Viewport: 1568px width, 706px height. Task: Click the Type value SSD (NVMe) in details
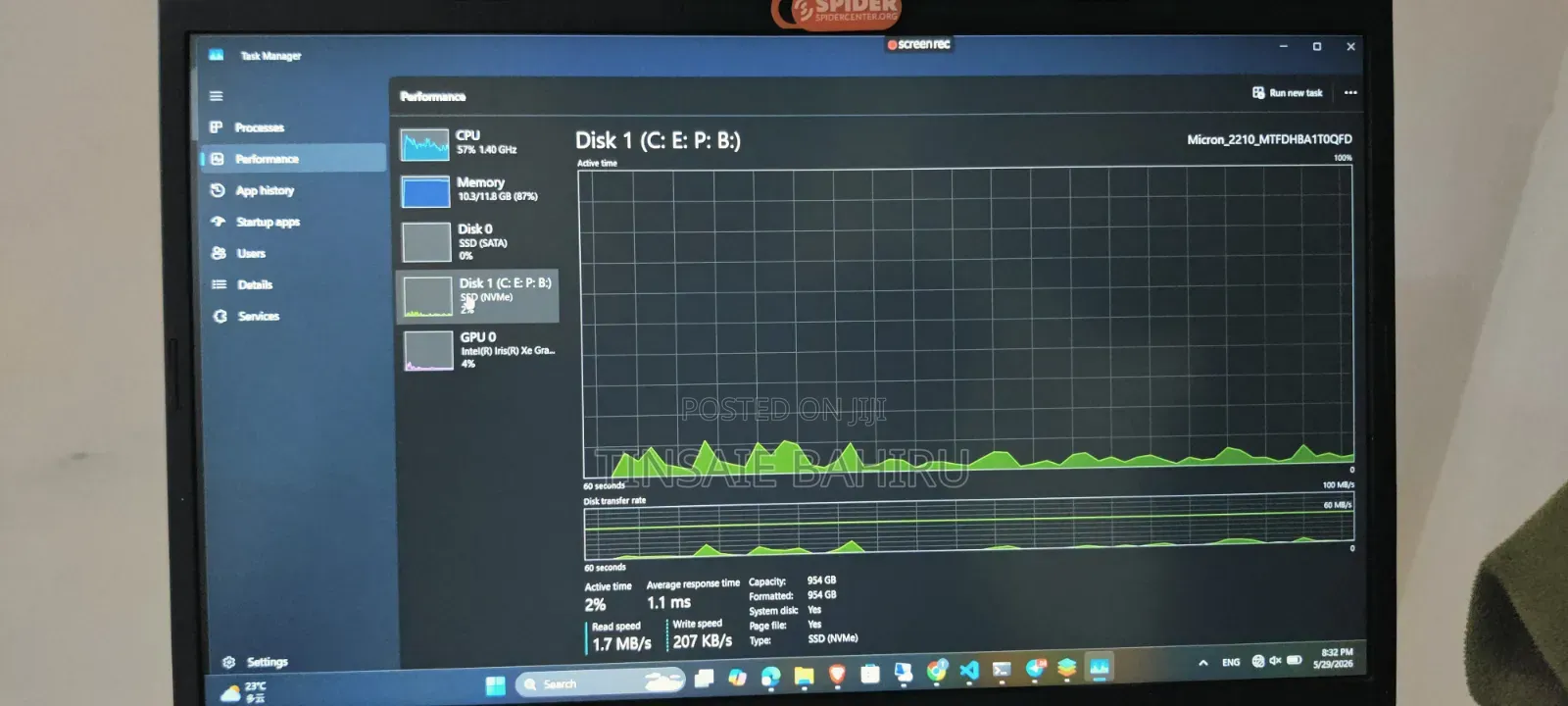[x=833, y=638]
